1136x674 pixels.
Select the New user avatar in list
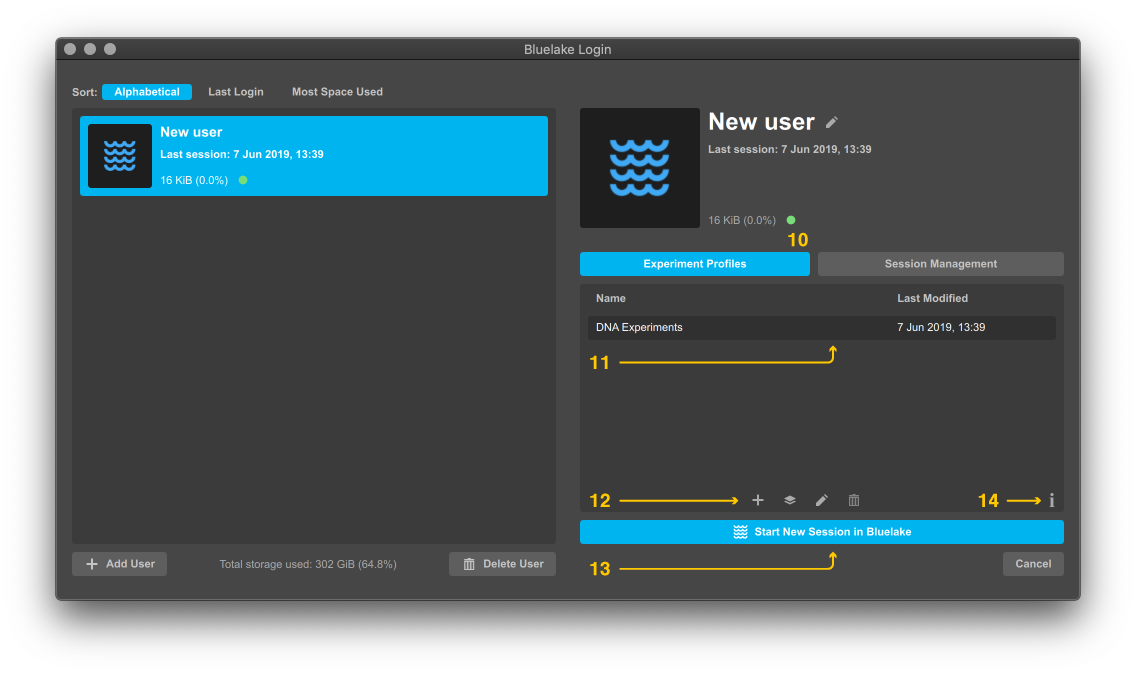(120, 156)
